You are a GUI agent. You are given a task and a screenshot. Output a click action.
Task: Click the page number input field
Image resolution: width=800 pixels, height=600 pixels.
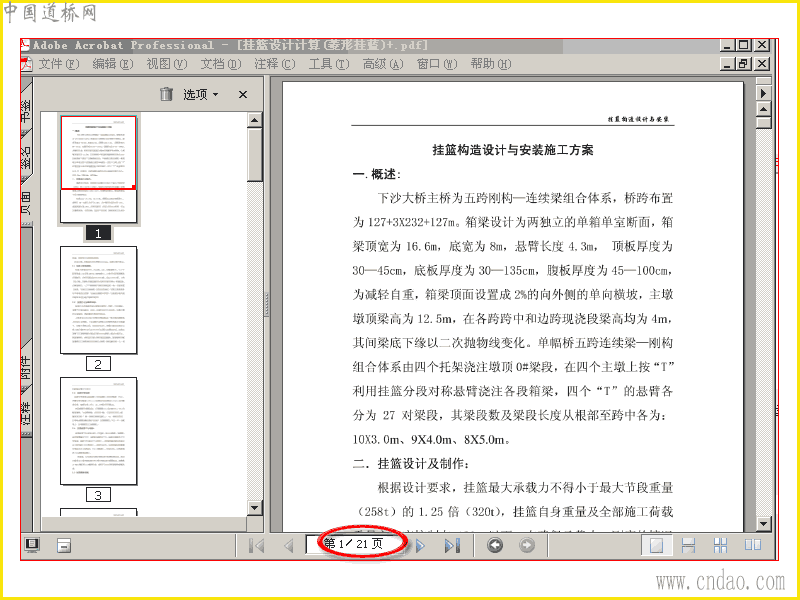pyautogui.click(x=357, y=544)
